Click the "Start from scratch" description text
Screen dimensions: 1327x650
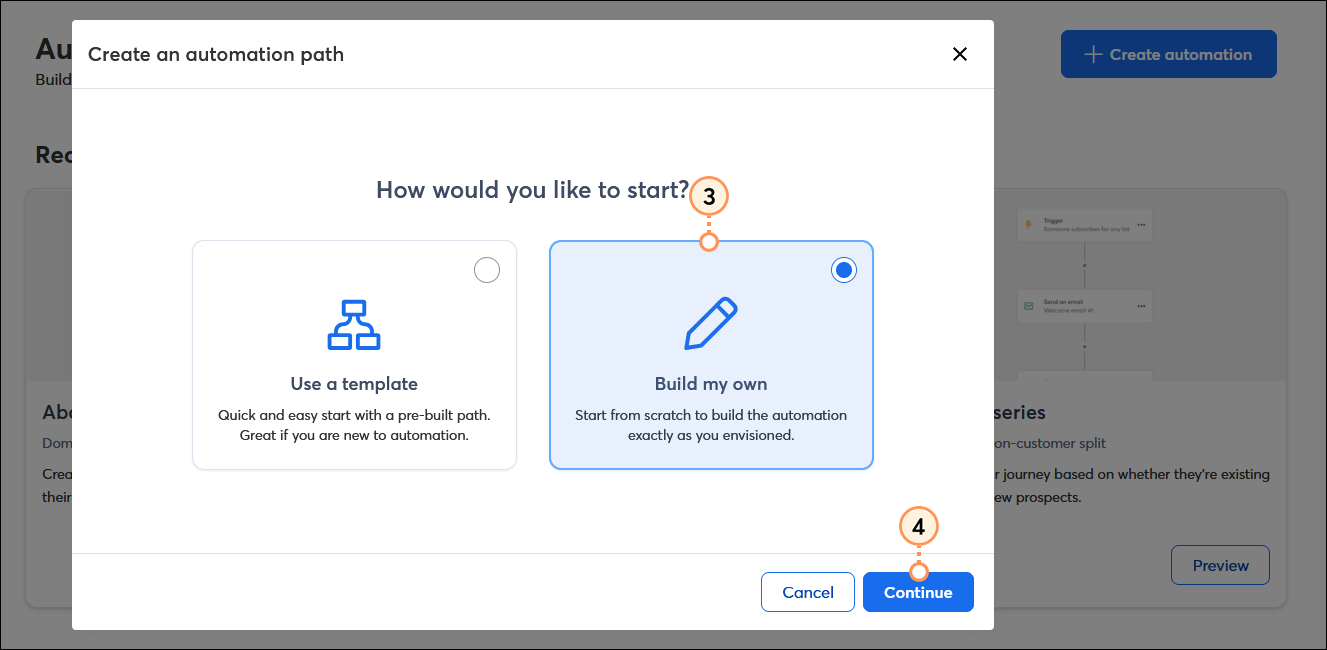coord(711,425)
